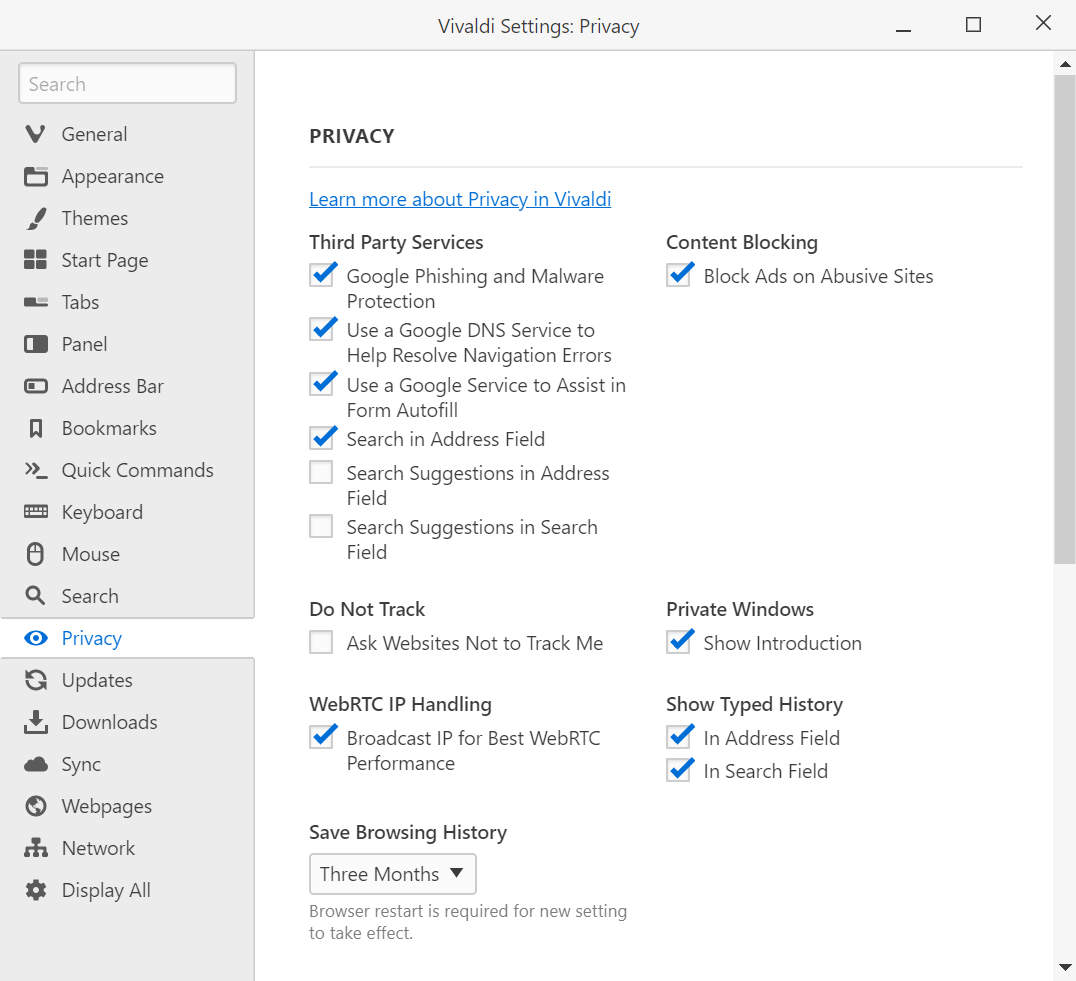Toggle typed history In Search Field
The width and height of the screenshot is (1076, 981).
tap(678, 770)
